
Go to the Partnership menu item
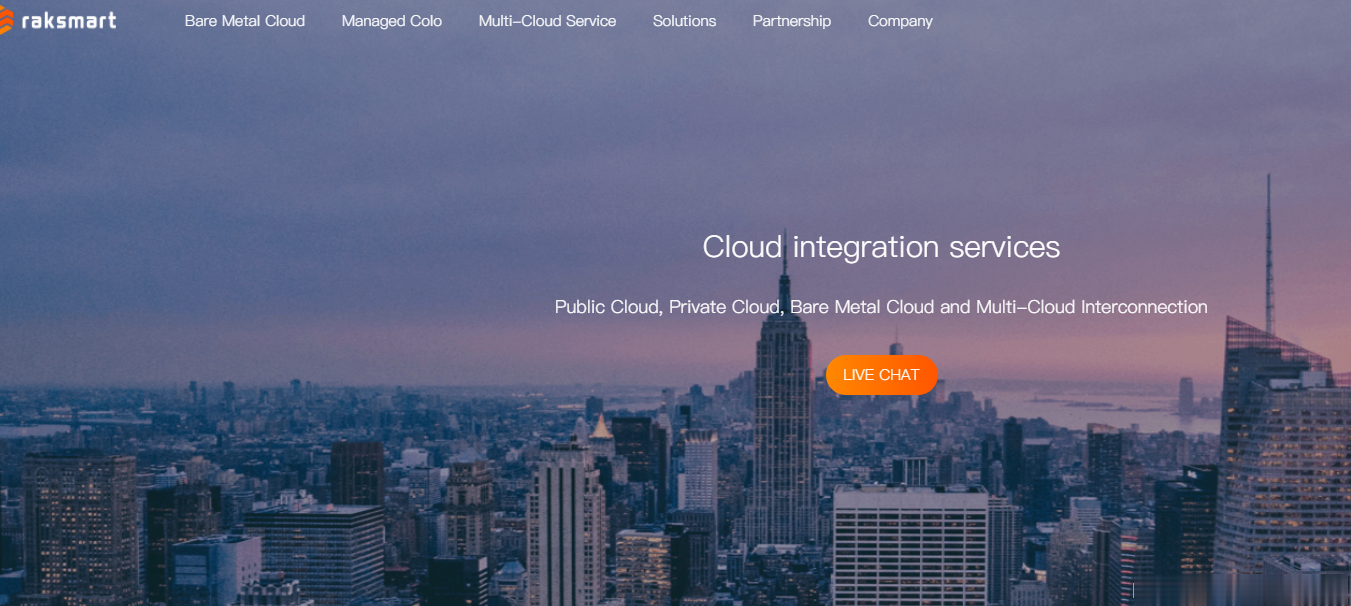(792, 21)
